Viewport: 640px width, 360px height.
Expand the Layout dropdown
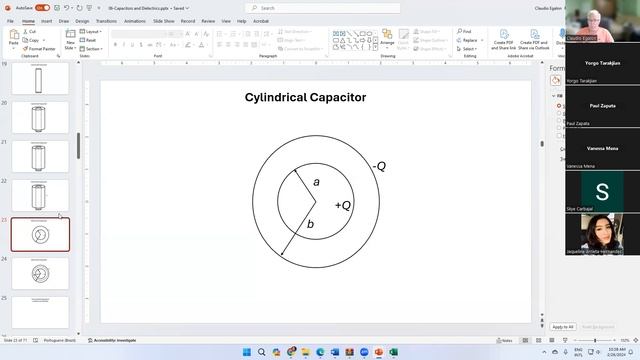[91, 31]
